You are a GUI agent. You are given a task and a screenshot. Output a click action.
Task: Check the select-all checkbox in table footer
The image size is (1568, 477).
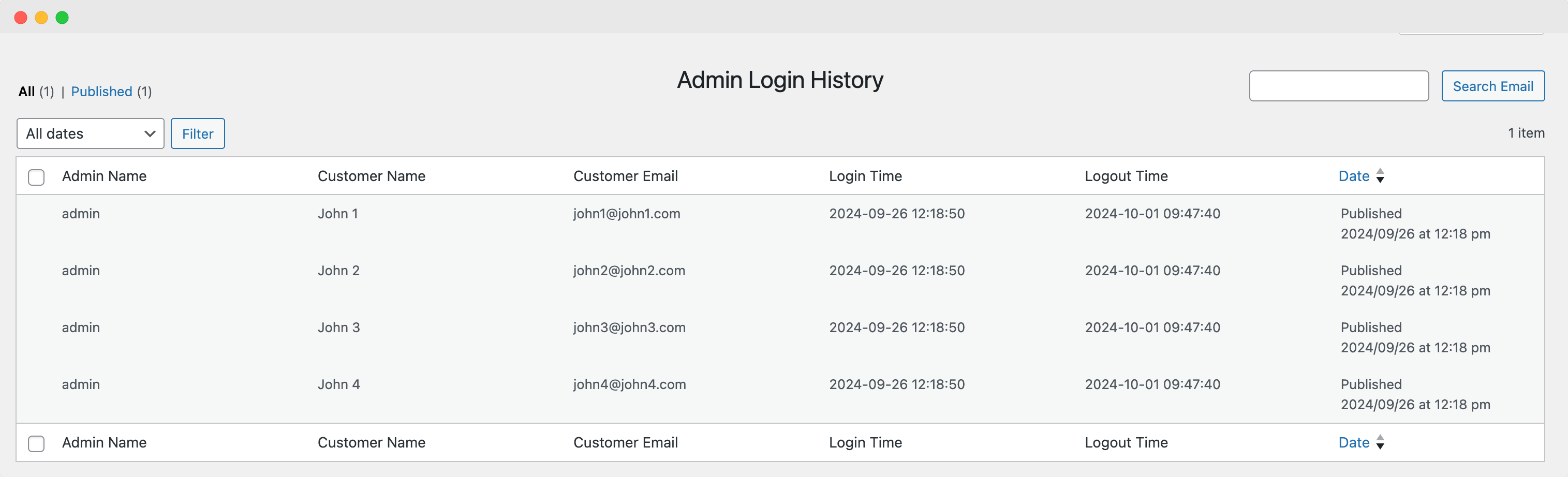pos(36,443)
